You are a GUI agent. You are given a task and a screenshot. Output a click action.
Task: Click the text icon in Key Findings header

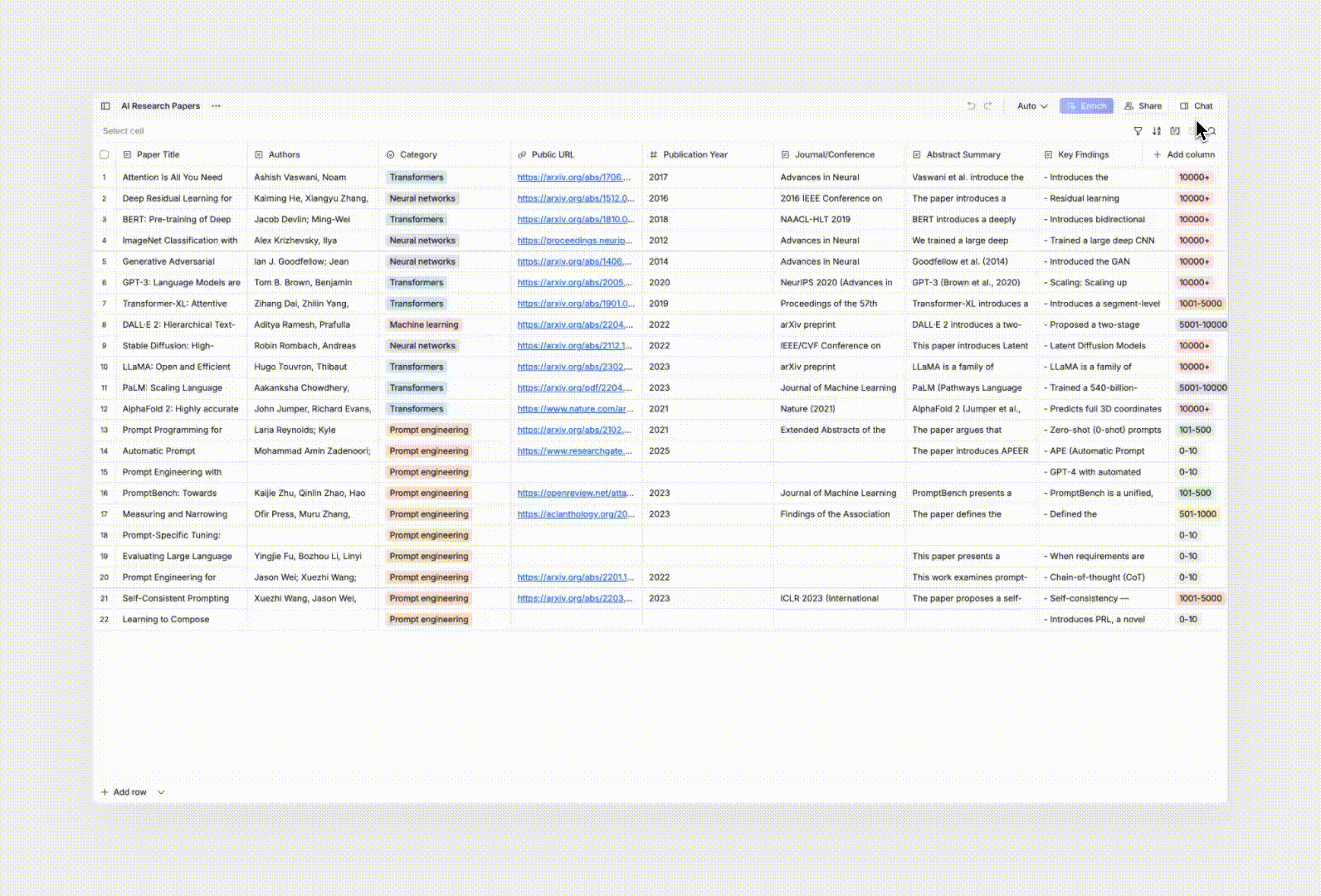coord(1049,154)
